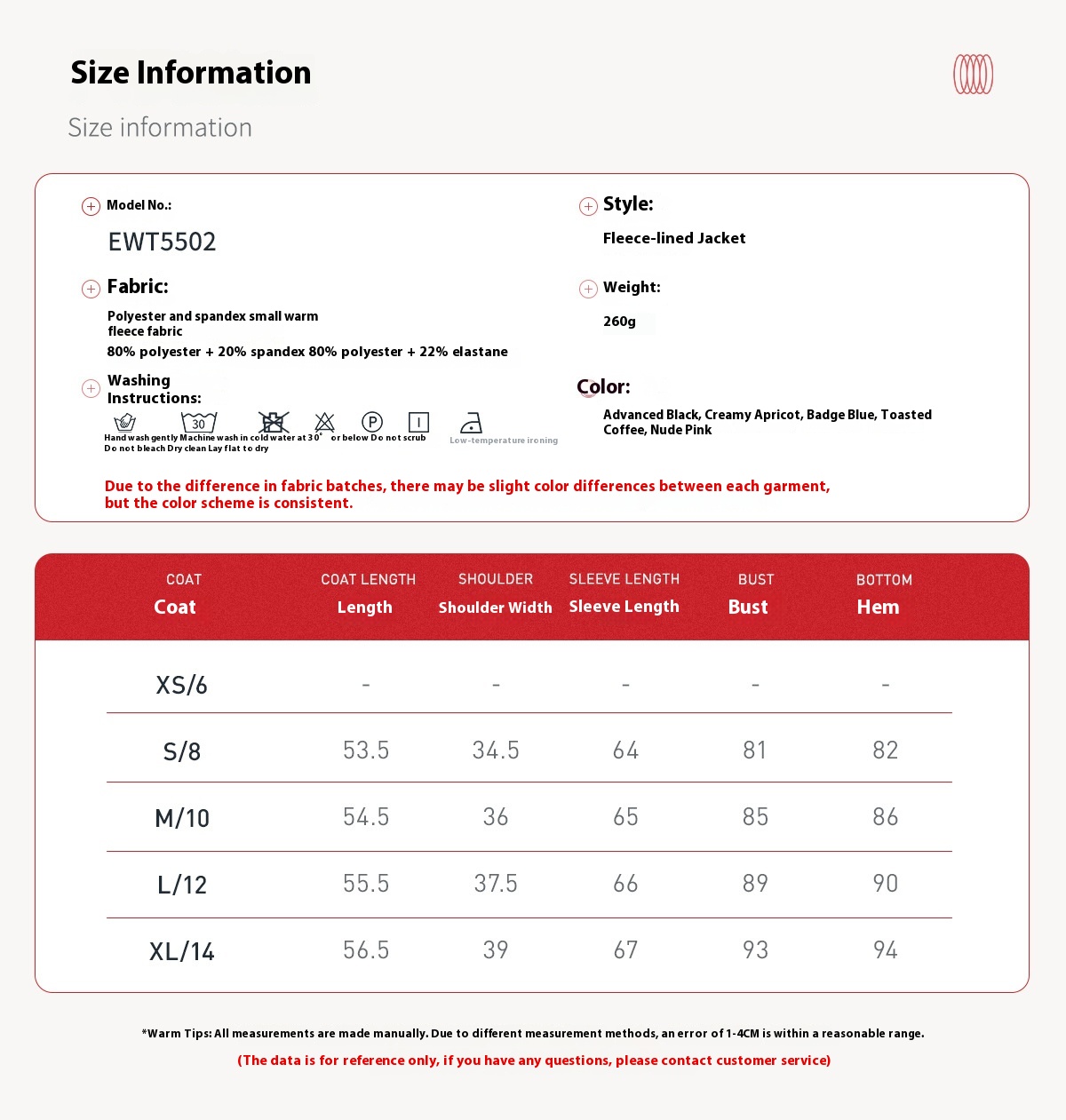Click the plus circle next to Weight
The image size is (1066, 1120).
pyautogui.click(x=588, y=289)
